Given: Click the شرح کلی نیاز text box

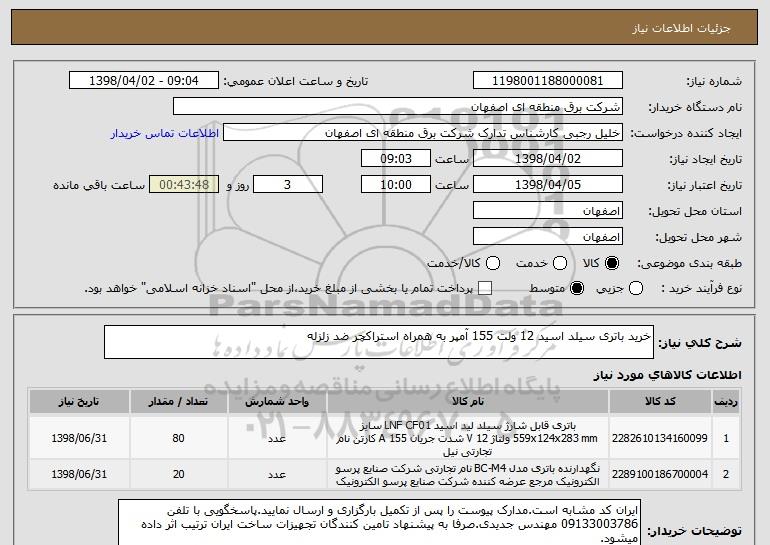Looking at the screenshot, I should click(379, 342).
